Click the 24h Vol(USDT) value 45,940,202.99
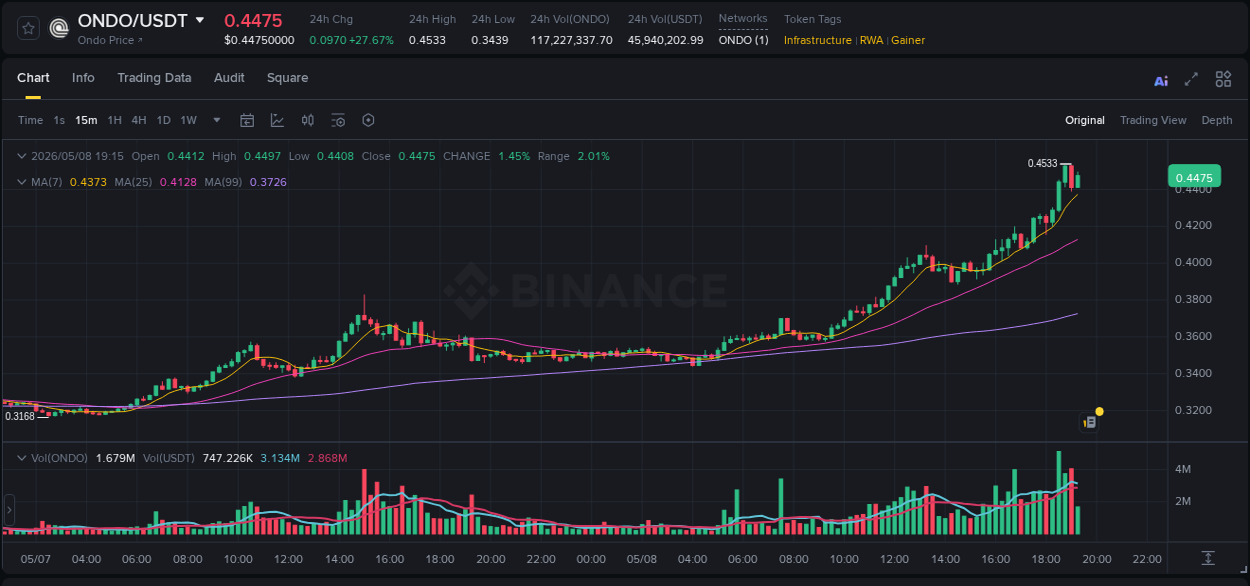1250x586 pixels. pyautogui.click(x=665, y=40)
